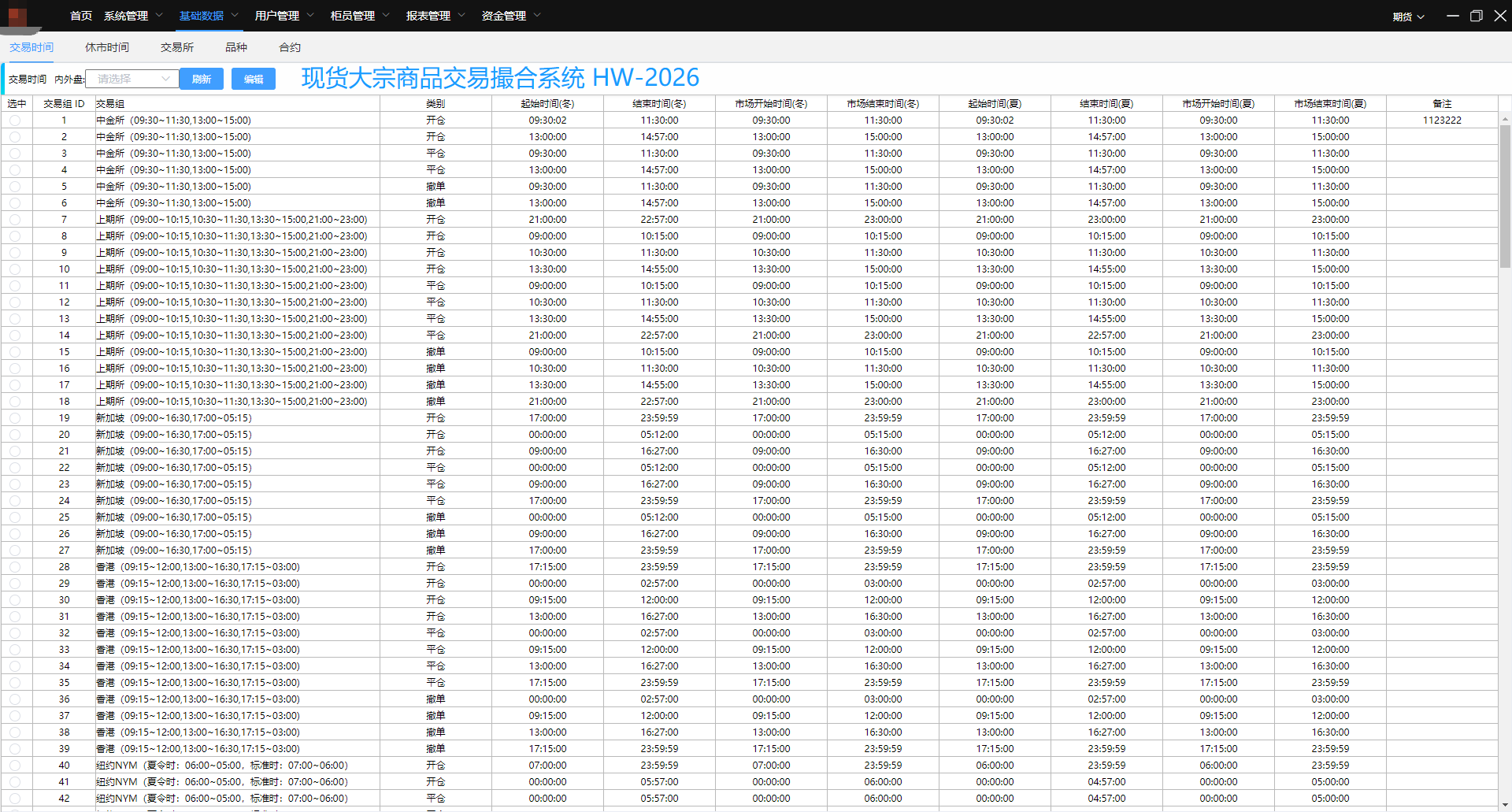The image size is (1512, 812).
Task: Click the 起始时间(冬) column header
Action: click(x=547, y=104)
